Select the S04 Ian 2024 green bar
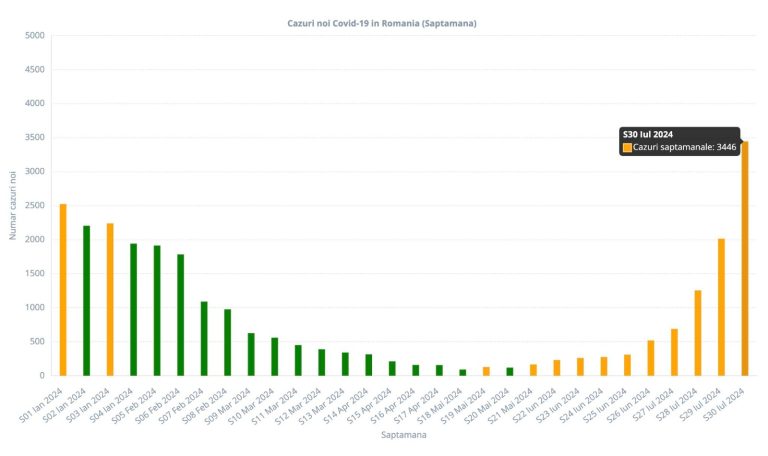 (x=133, y=310)
